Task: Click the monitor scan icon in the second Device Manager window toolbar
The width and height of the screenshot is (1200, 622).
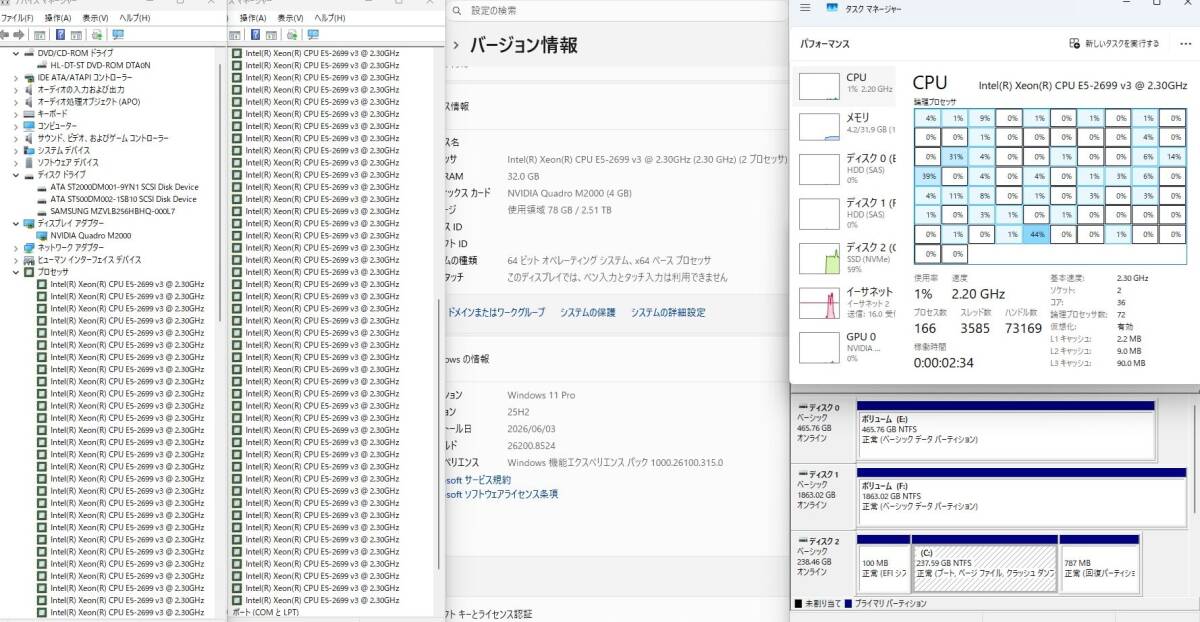Action: click(x=313, y=34)
